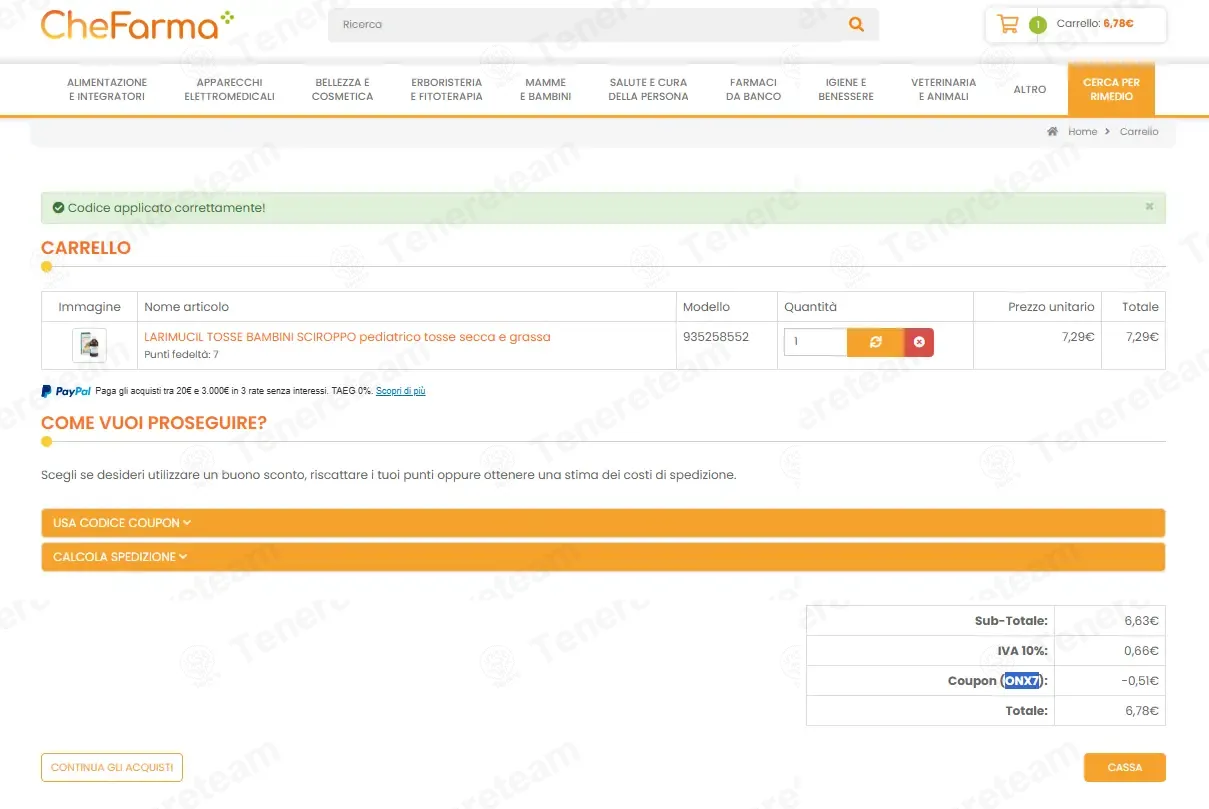This screenshot has width=1209, height=809.
Task: Click the home icon in breadcrumb
Action: (1052, 132)
